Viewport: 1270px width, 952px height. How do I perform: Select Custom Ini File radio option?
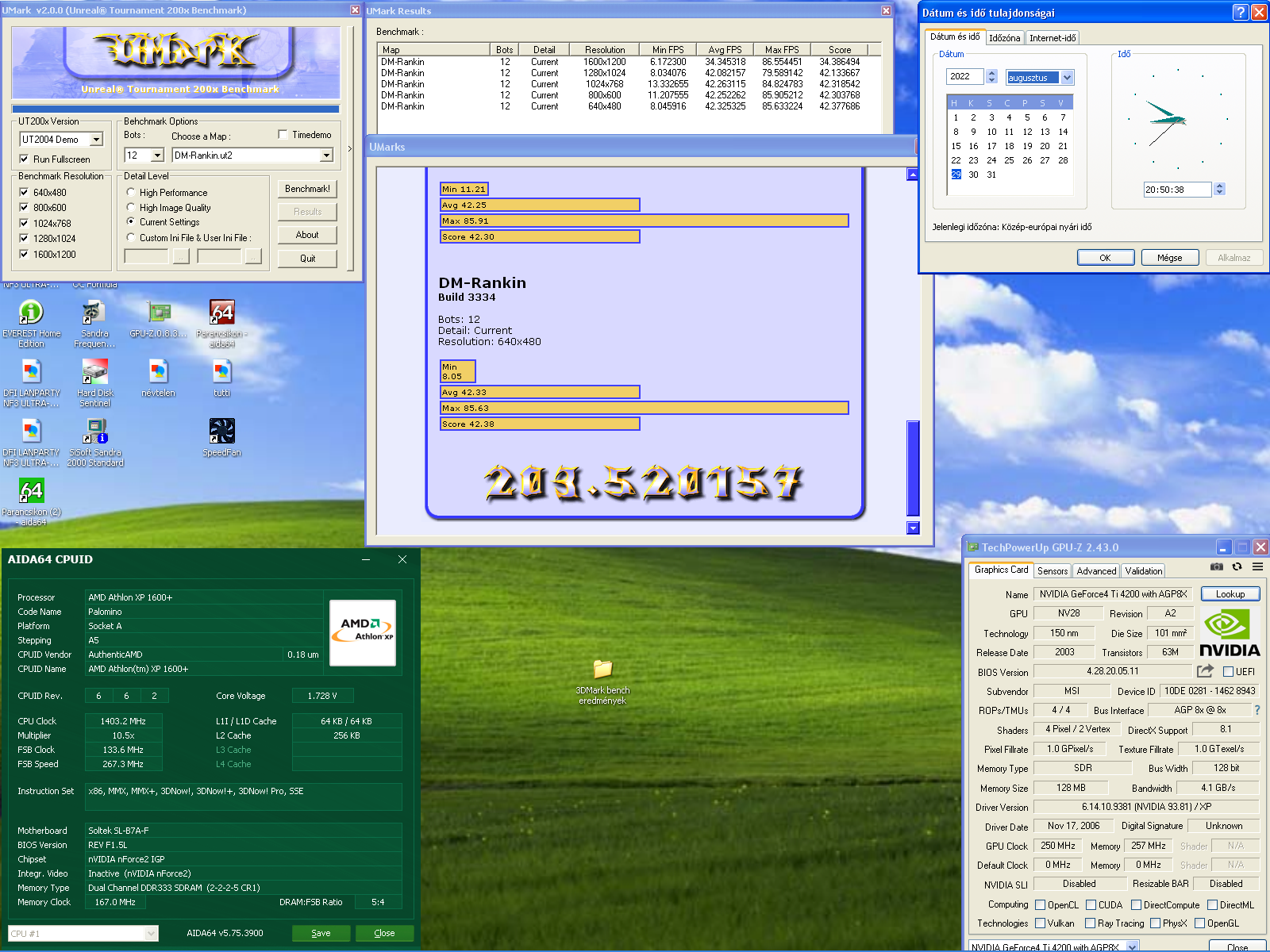point(131,237)
